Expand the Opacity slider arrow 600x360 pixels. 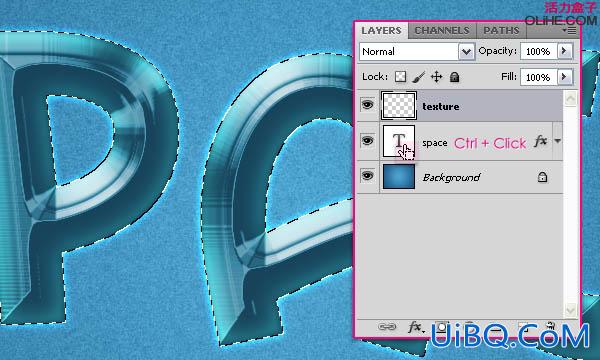564,51
